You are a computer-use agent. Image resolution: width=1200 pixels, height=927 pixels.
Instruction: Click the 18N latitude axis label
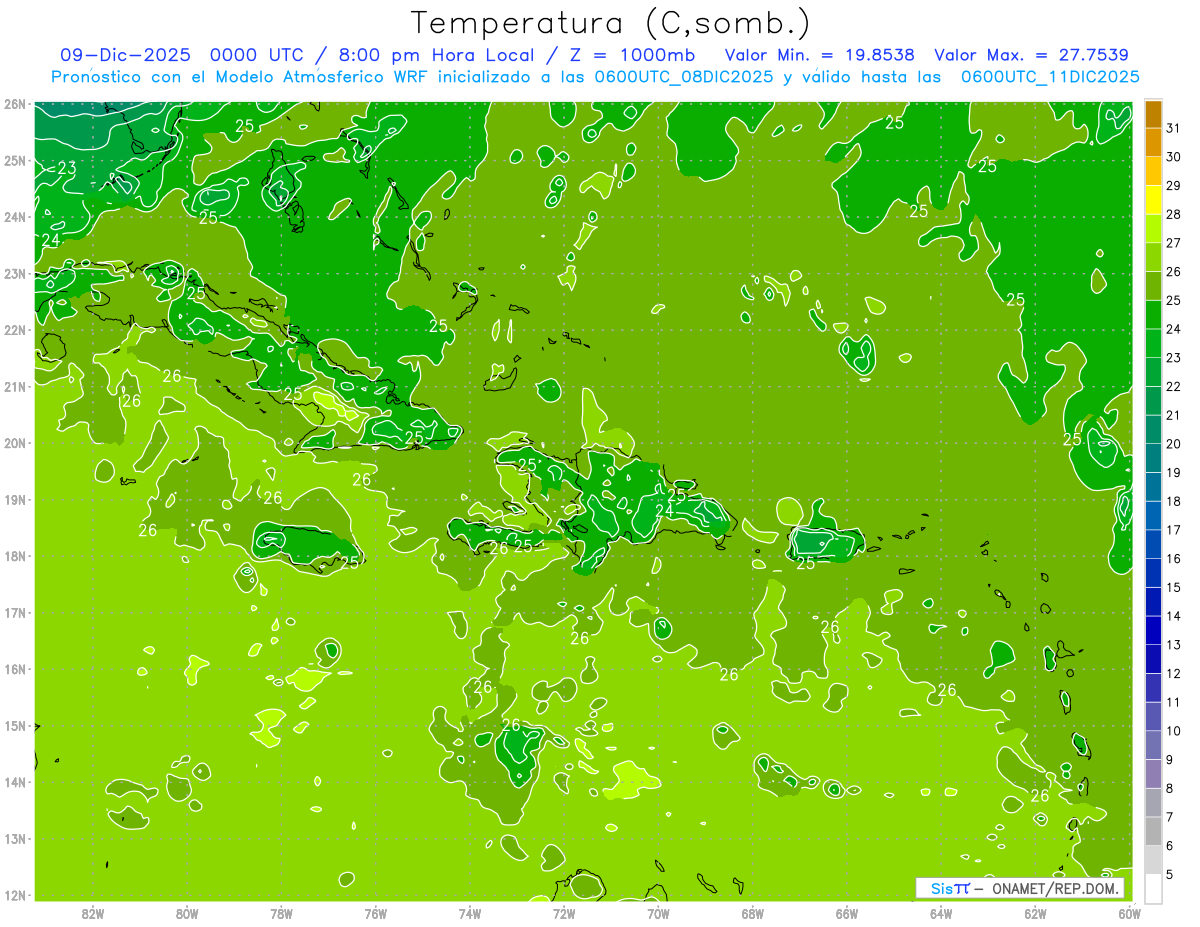pos(15,556)
